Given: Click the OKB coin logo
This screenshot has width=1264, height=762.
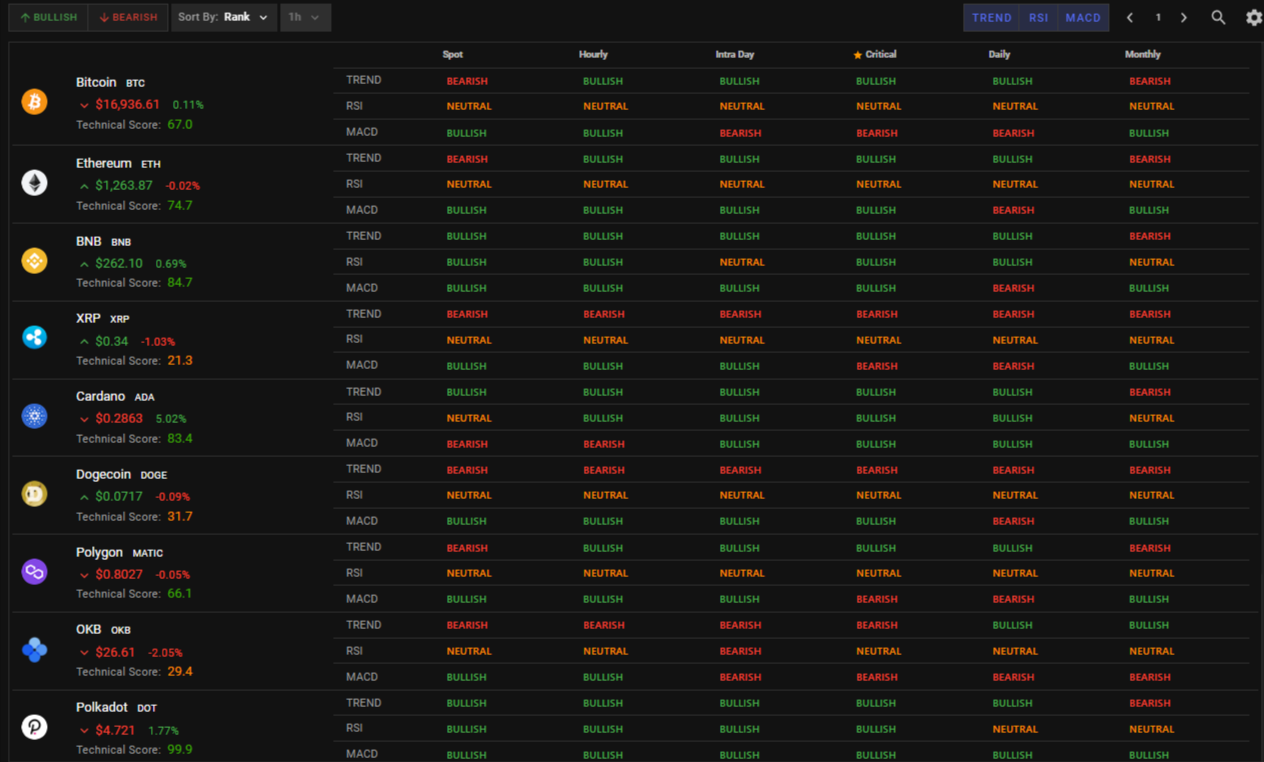Looking at the screenshot, I should click(x=35, y=649).
